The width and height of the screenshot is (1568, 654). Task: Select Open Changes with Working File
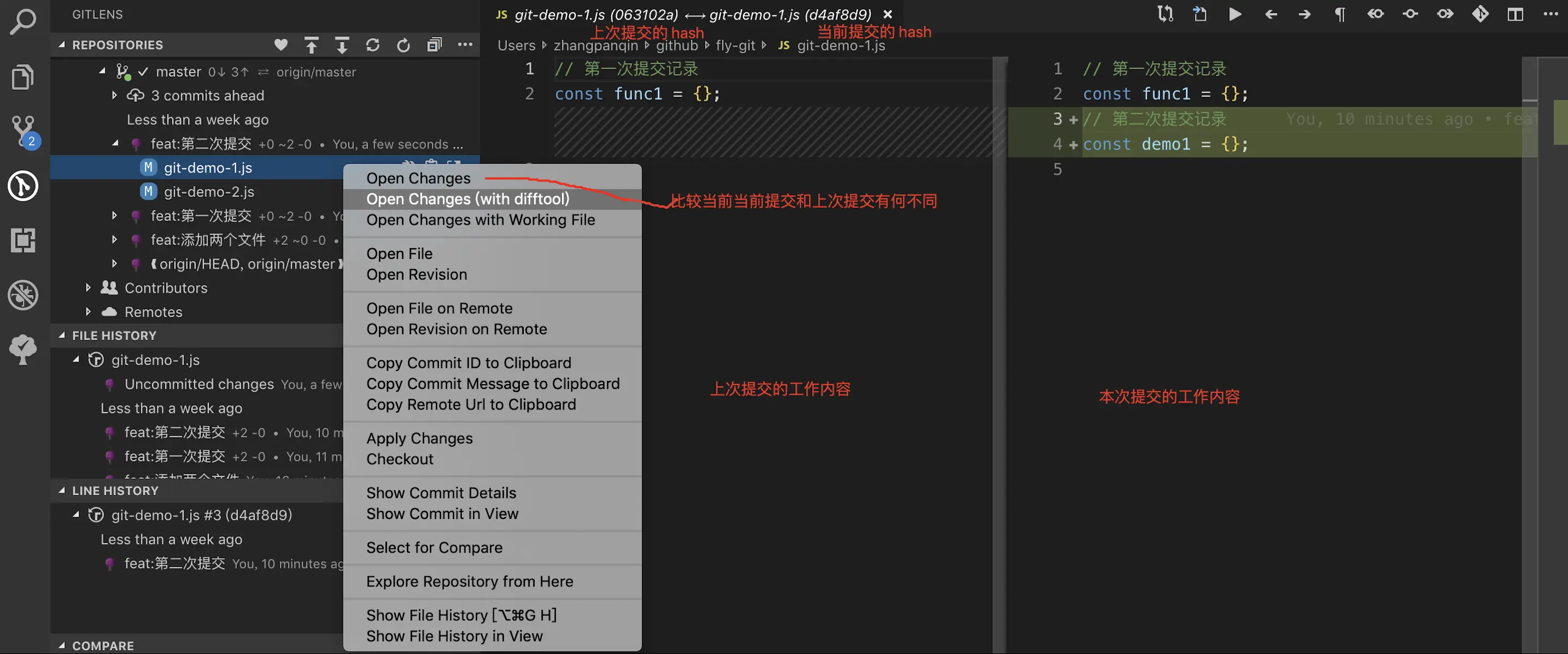(480, 220)
